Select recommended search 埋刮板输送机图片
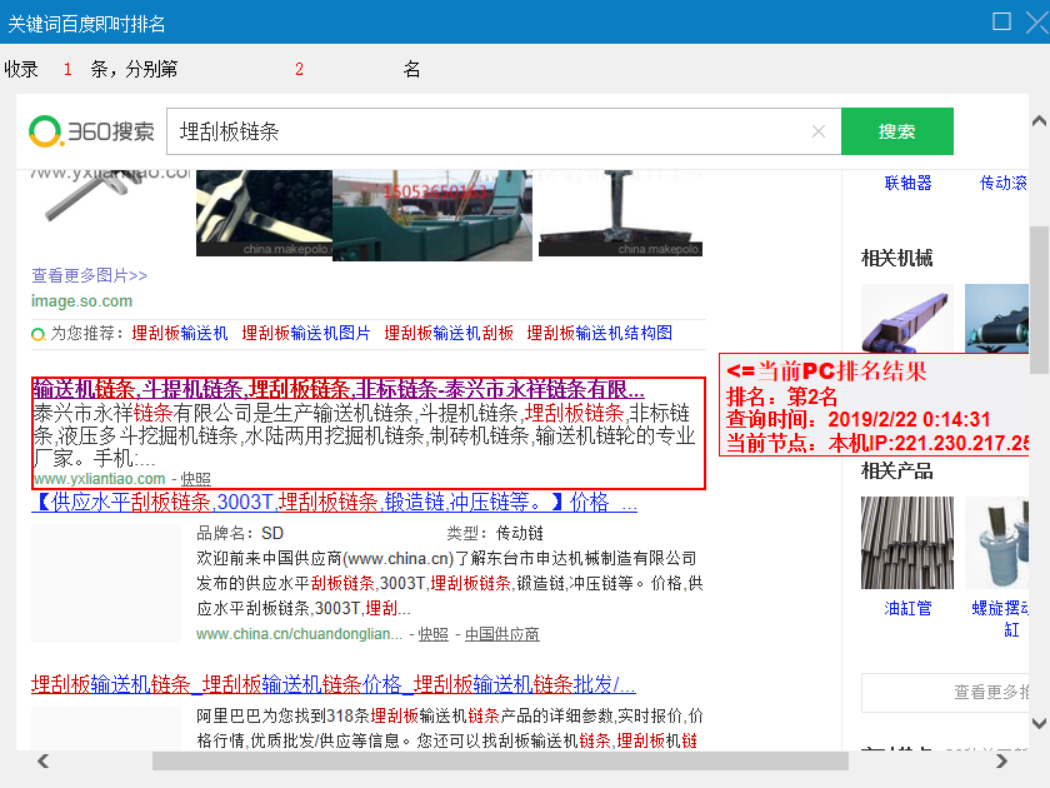The height and width of the screenshot is (788, 1050). tap(306, 333)
